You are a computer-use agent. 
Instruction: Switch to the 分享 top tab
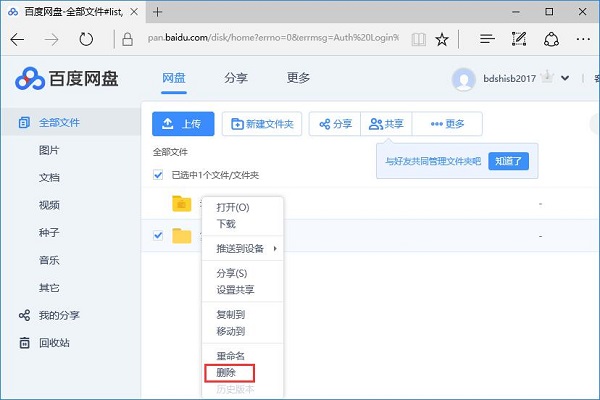(x=236, y=78)
